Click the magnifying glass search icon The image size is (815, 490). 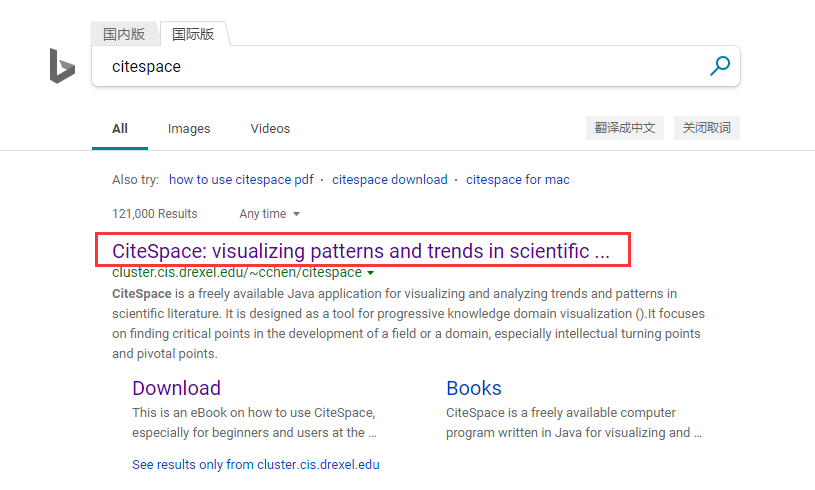(719, 66)
